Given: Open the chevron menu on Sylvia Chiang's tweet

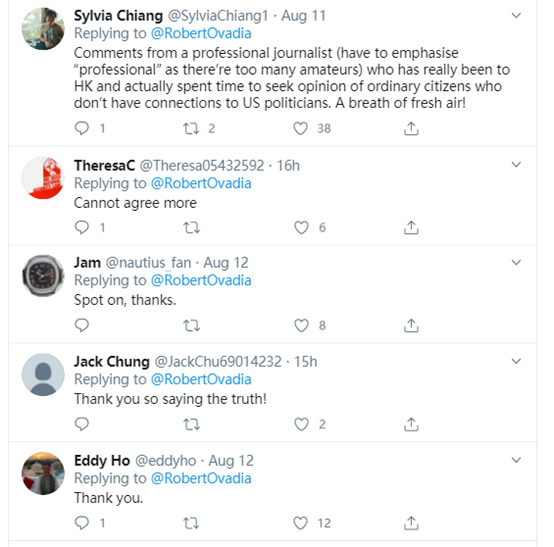Looking at the screenshot, I should coord(516,15).
